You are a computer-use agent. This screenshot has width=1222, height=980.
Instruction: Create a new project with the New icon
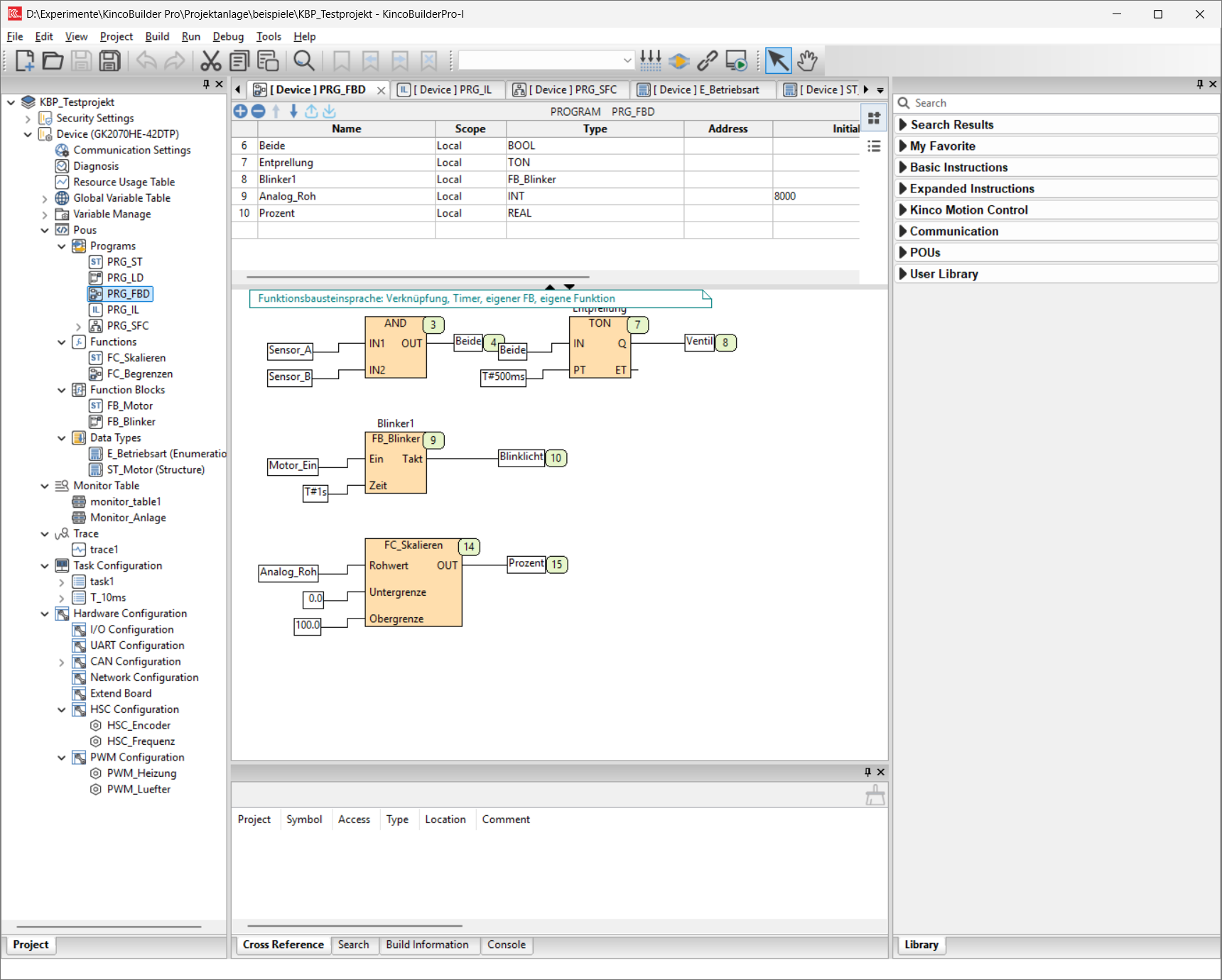pyautogui.click(x=24, y=61)
